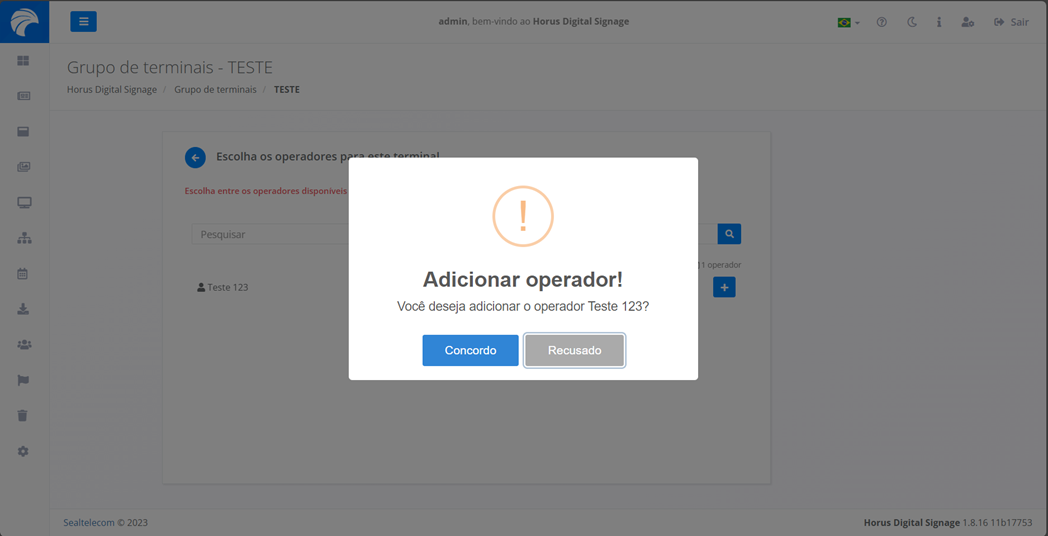This screenshot has height=536, width=1048.
Task: Open the help question mark icon
Action: [x=881, y=22]
